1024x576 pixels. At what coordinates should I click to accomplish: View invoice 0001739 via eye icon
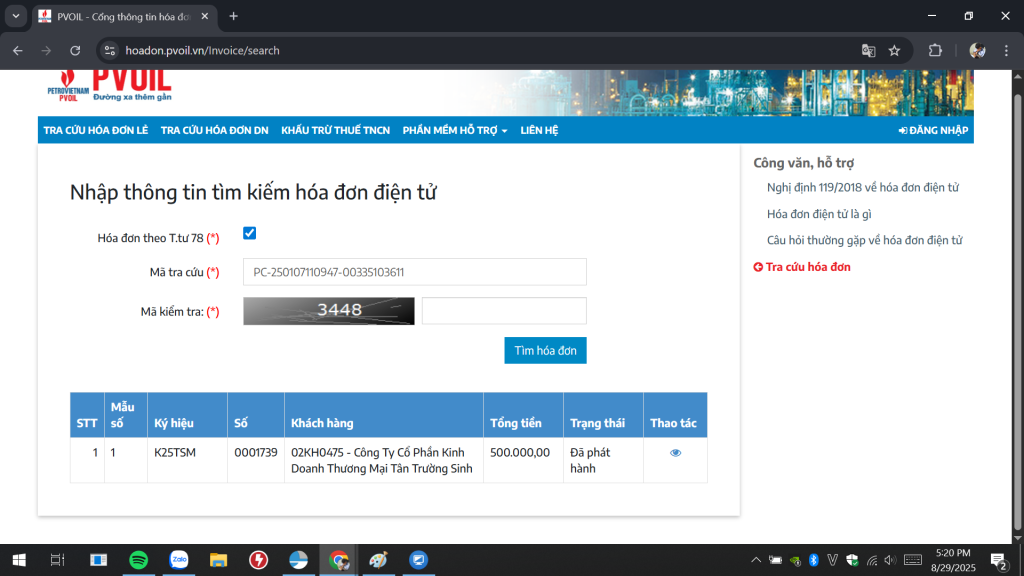(x=675, y=453)
